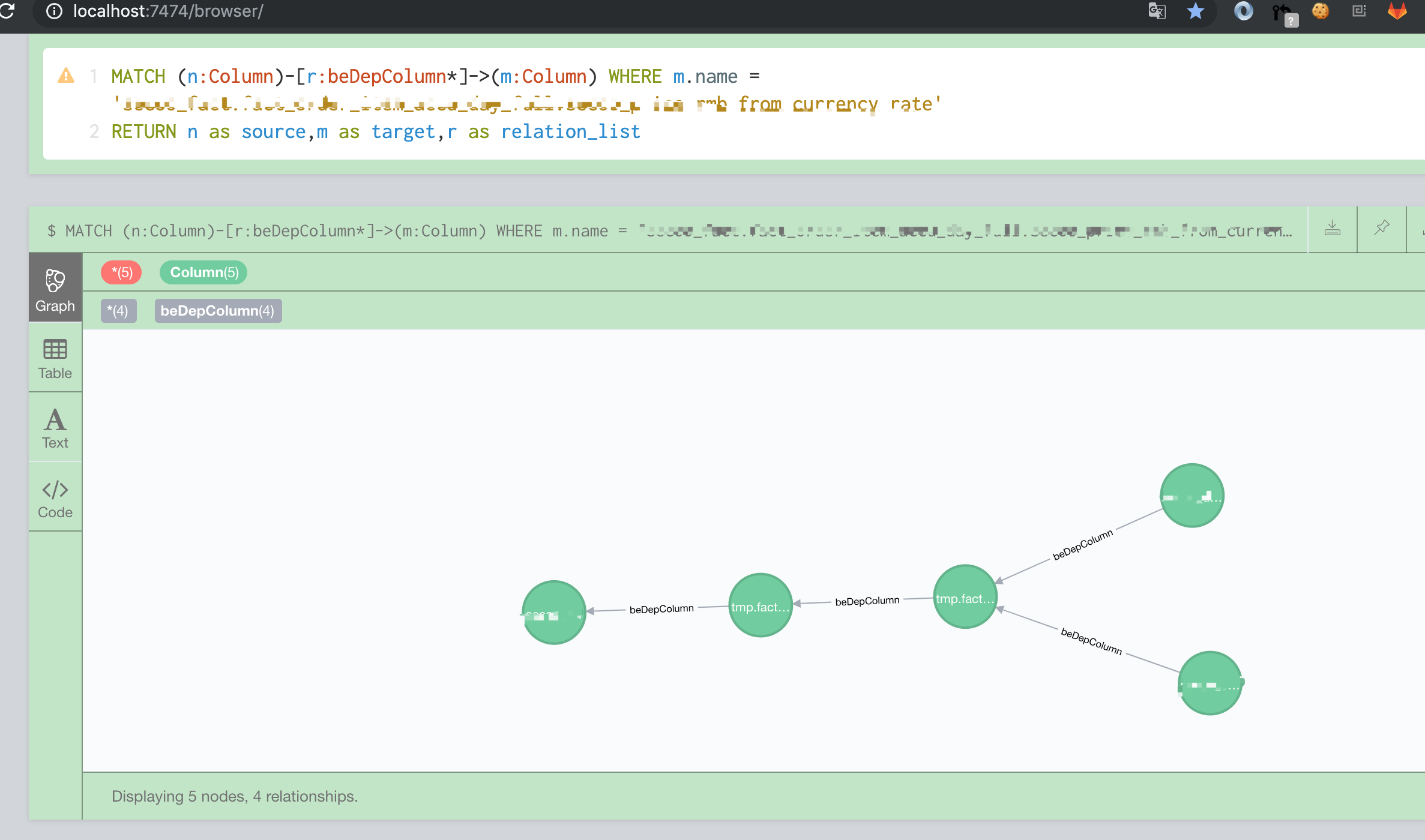Click the GitLab icon in the browser toolbar
This screenshot has height=840, width=1425.
(x=1397, y=11)
